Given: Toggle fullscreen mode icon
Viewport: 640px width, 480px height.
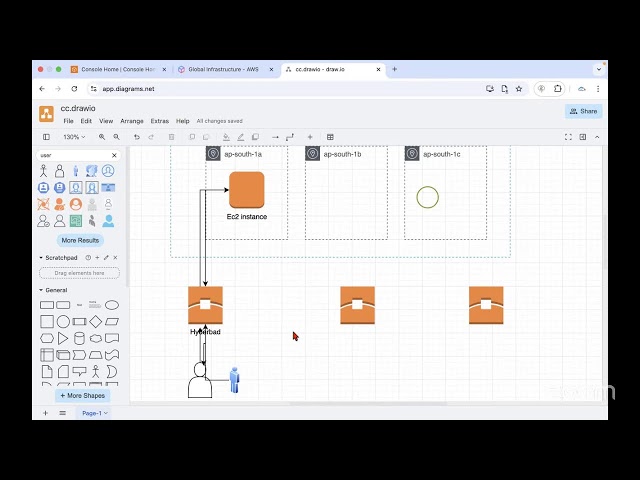Looking at the screenshot, I should point(568,137).
